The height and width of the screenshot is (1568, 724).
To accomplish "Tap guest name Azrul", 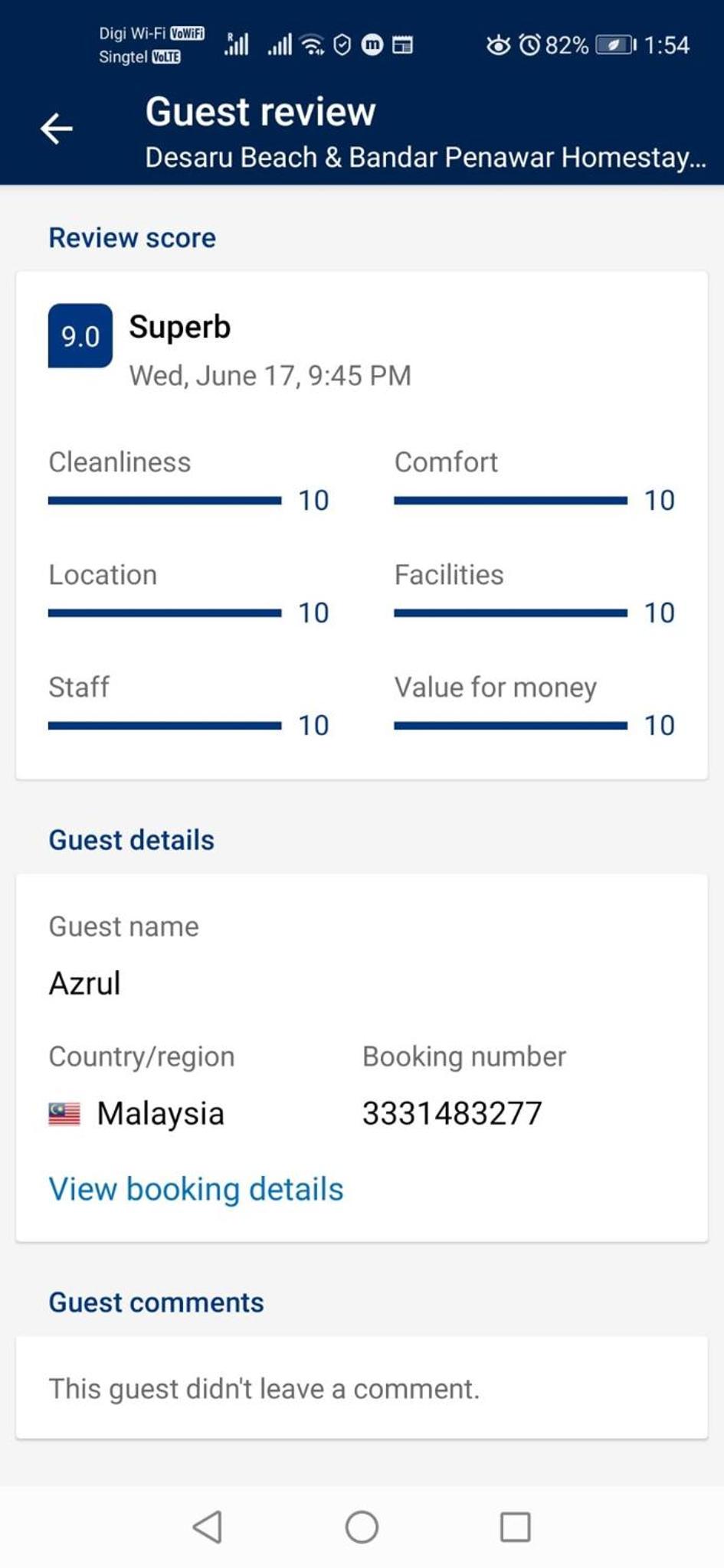I will 85,983.
